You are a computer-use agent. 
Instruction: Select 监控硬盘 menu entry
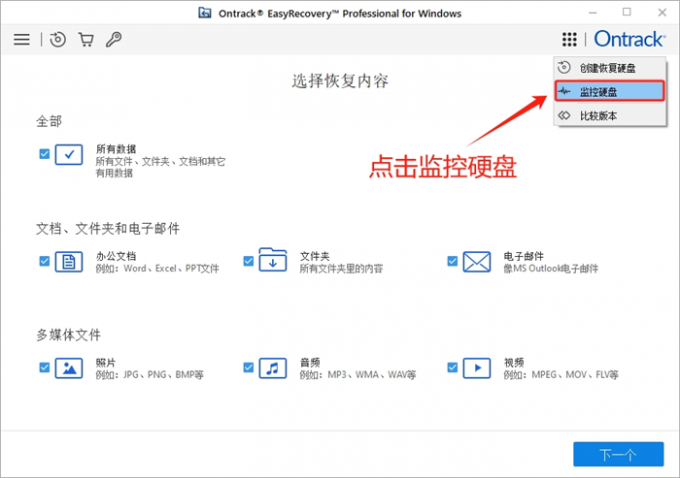pyautogui.click(x=610, y=92)
